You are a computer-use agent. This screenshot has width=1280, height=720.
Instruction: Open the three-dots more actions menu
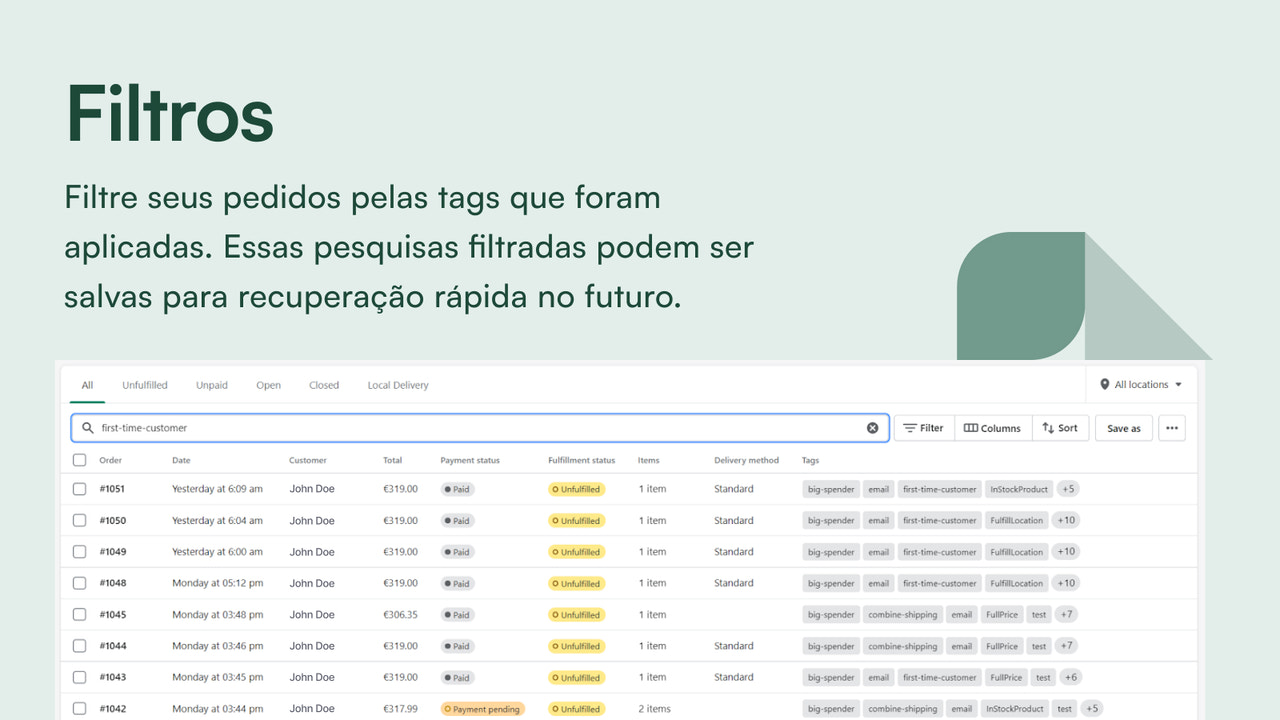pyautogui.click(x=1172, y=428)
